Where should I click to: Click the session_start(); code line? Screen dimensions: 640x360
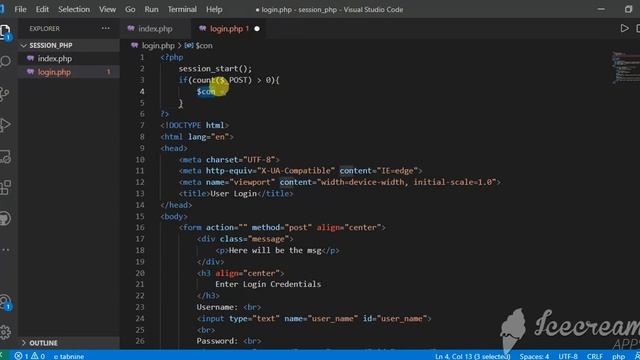216,69
